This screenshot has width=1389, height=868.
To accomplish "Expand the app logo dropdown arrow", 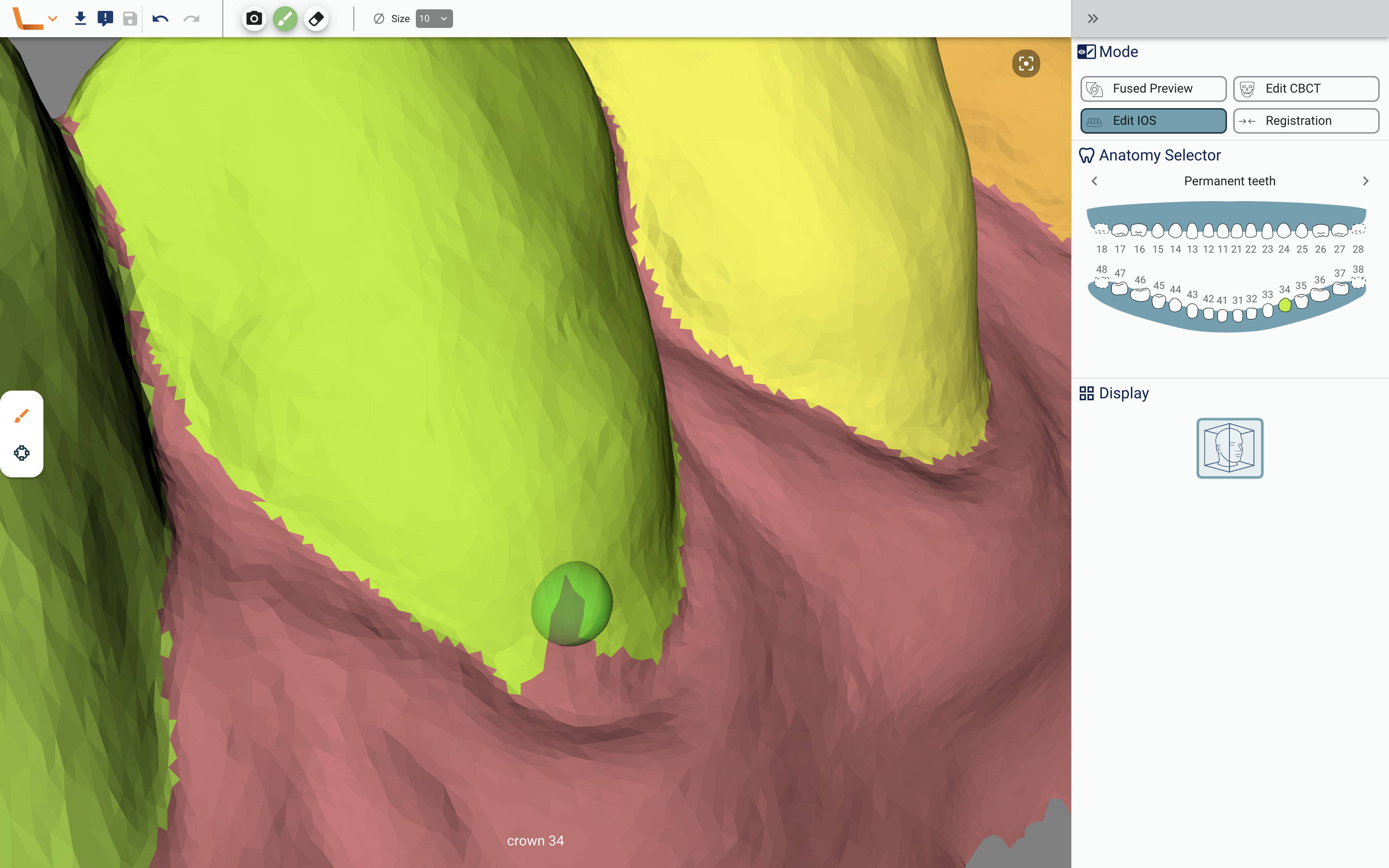I will [53, 19].
